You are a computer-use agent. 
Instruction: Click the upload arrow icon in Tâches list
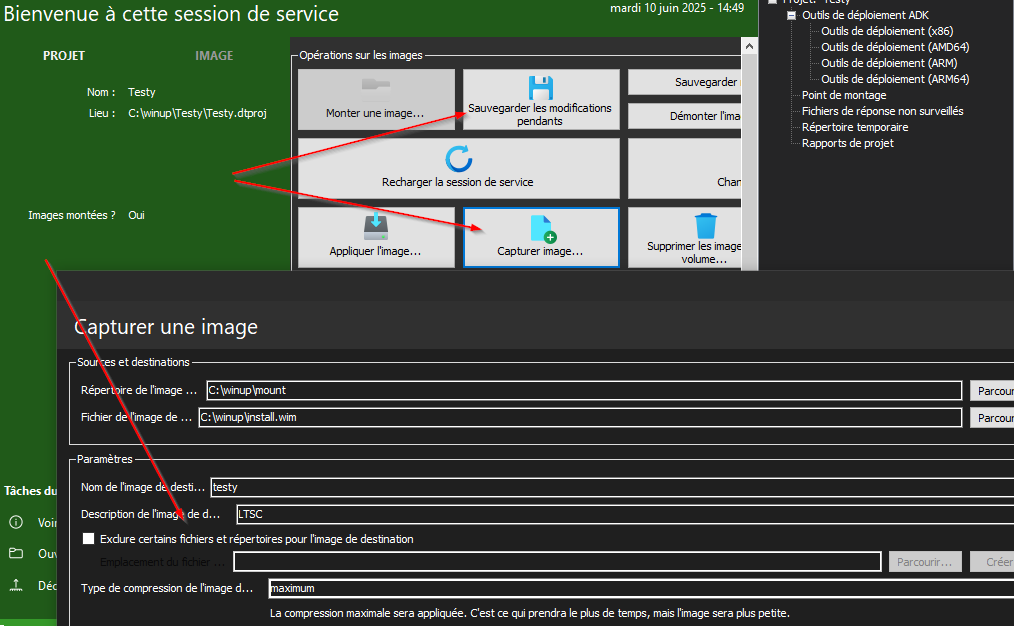pos(16,585)
